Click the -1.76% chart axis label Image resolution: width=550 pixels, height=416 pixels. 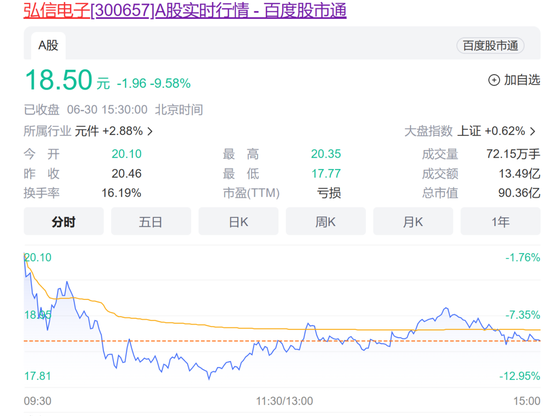[523, 257]
